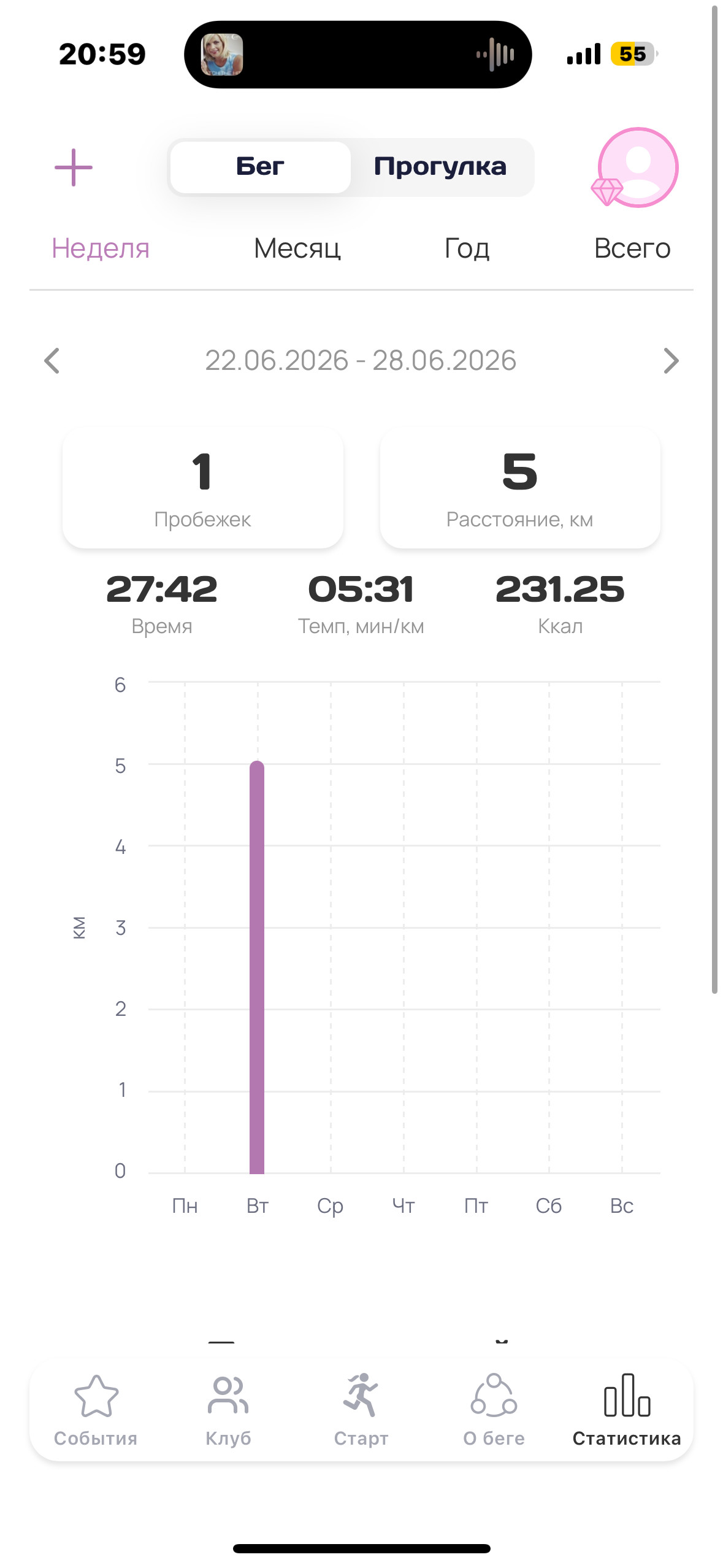Select the Всего period tab
723x1568 pixels.
(x=632, y=248)
